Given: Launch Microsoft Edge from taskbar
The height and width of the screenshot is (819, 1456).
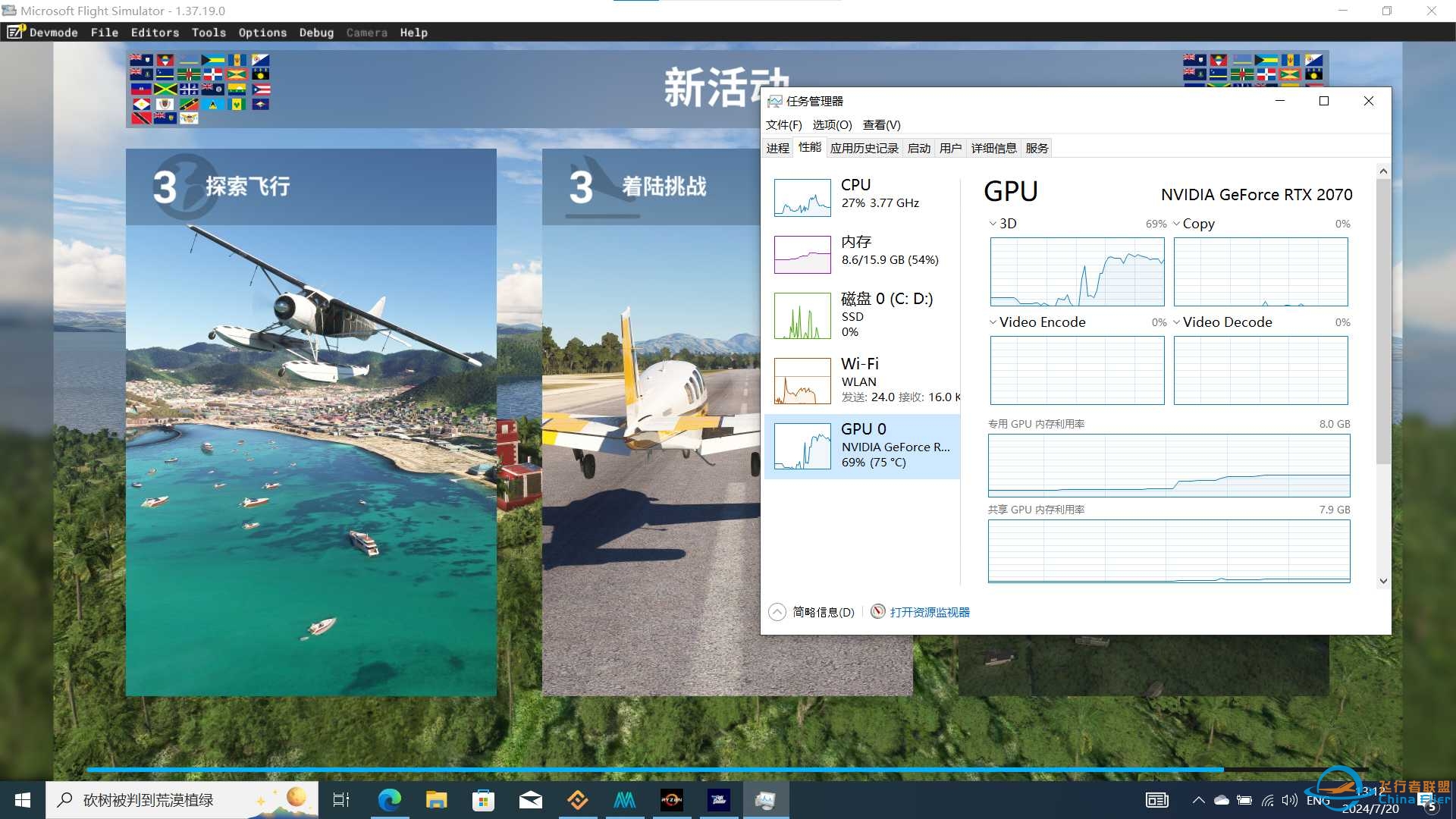Looking at the screenshot, I should click(x=390, y=800).
